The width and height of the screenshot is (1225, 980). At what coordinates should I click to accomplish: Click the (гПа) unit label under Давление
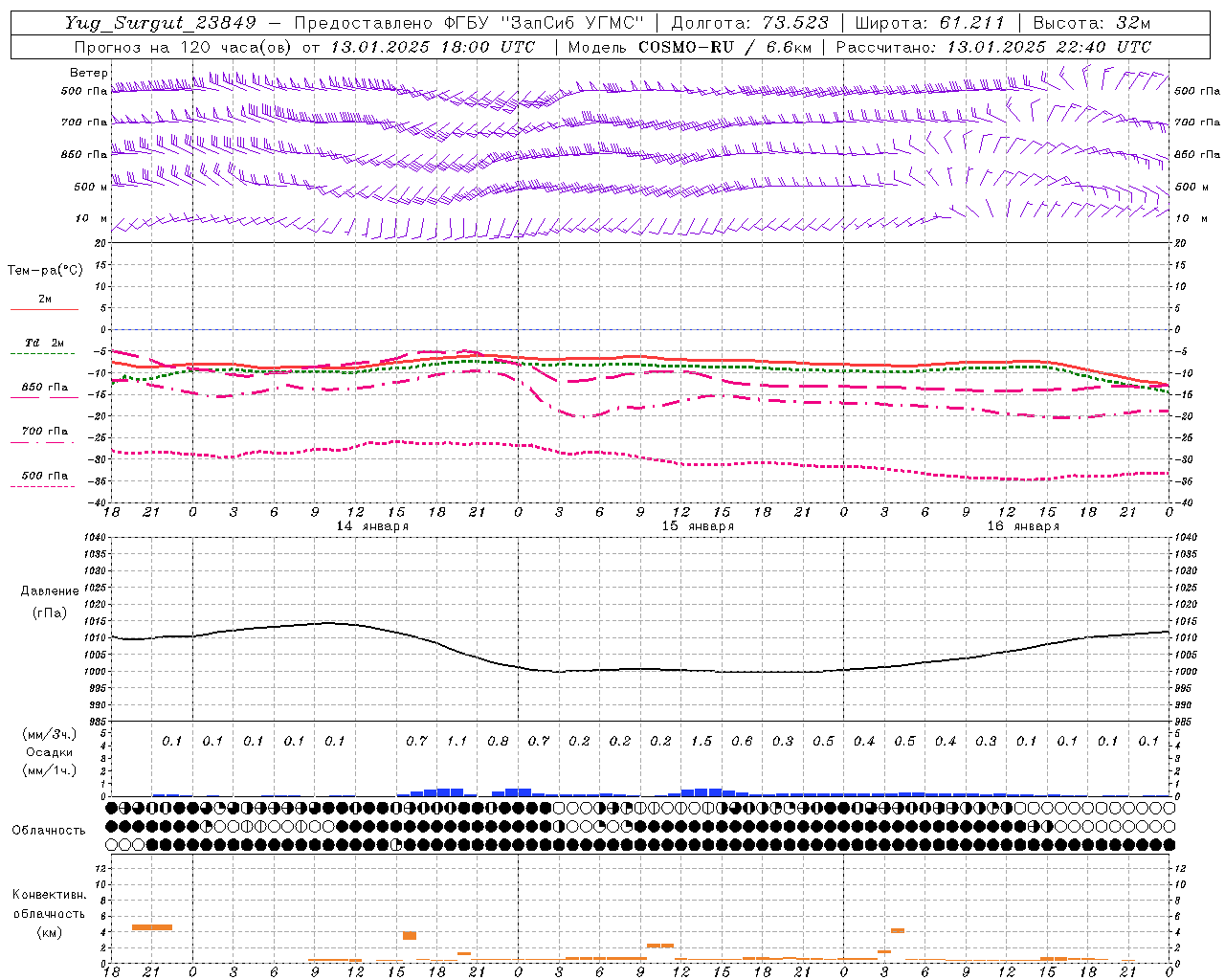50,613
